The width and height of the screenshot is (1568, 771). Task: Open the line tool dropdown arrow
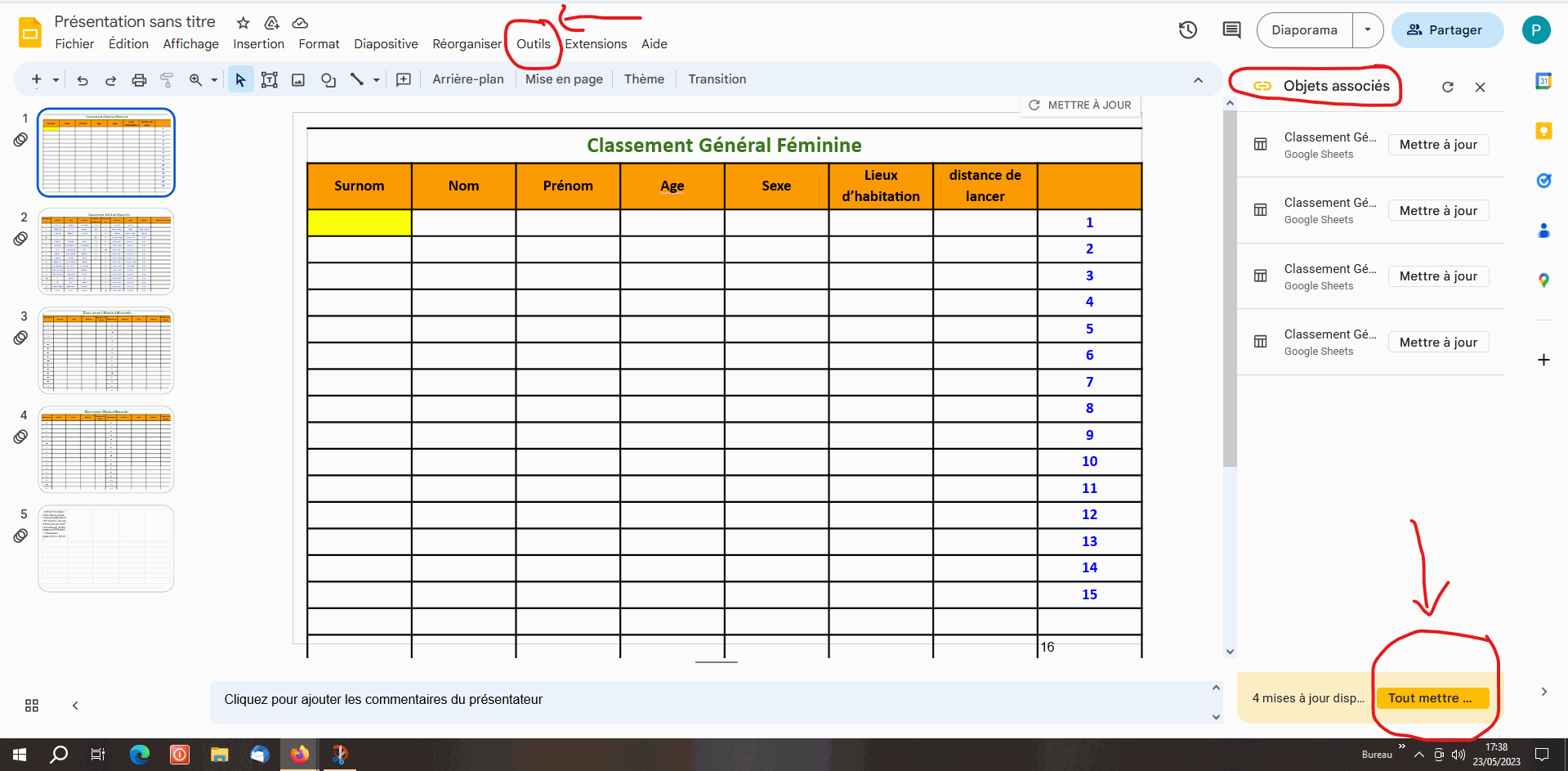coord(377,80)
